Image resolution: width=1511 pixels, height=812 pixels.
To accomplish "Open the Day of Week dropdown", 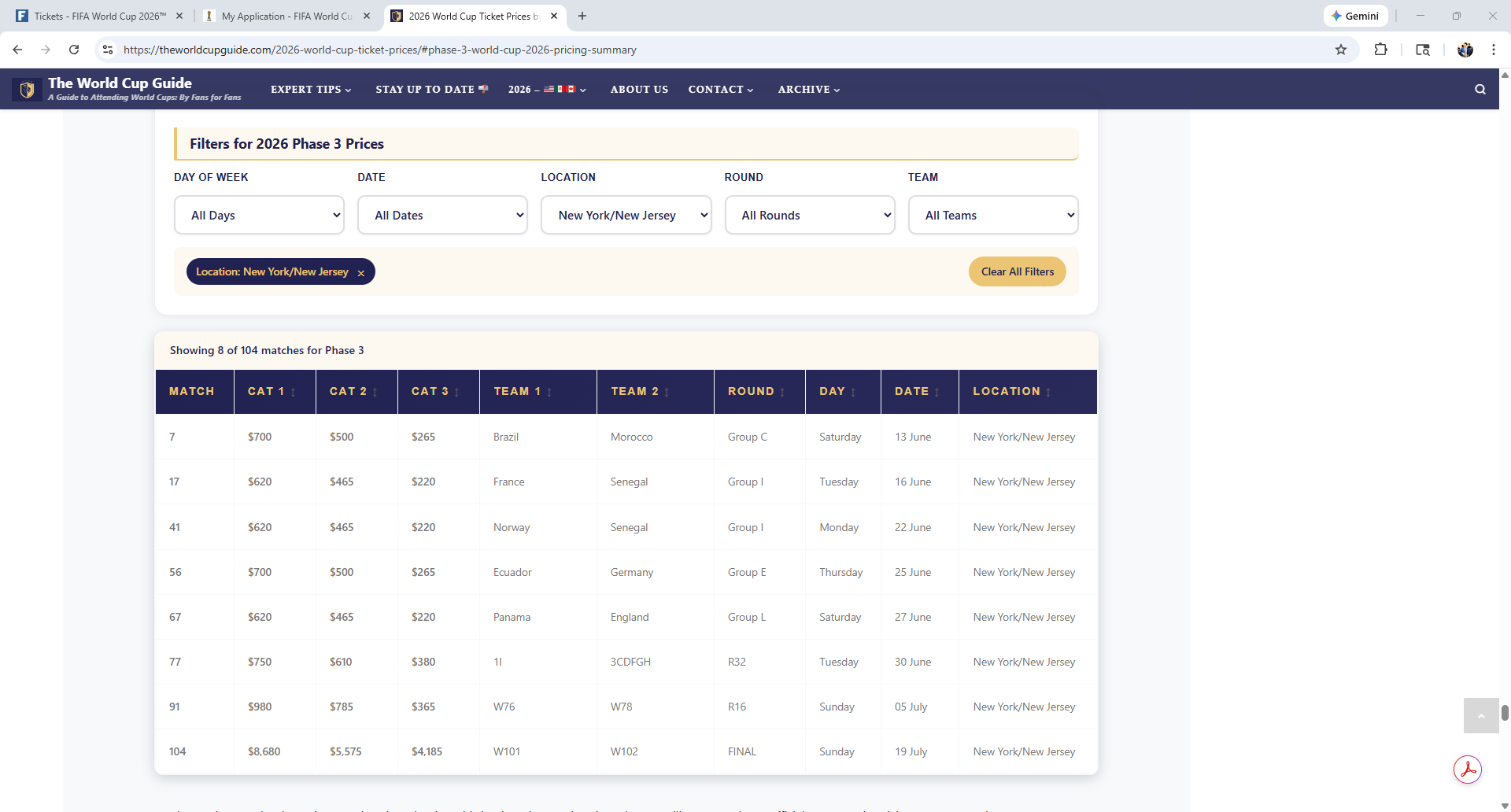I will click(259, 215).
